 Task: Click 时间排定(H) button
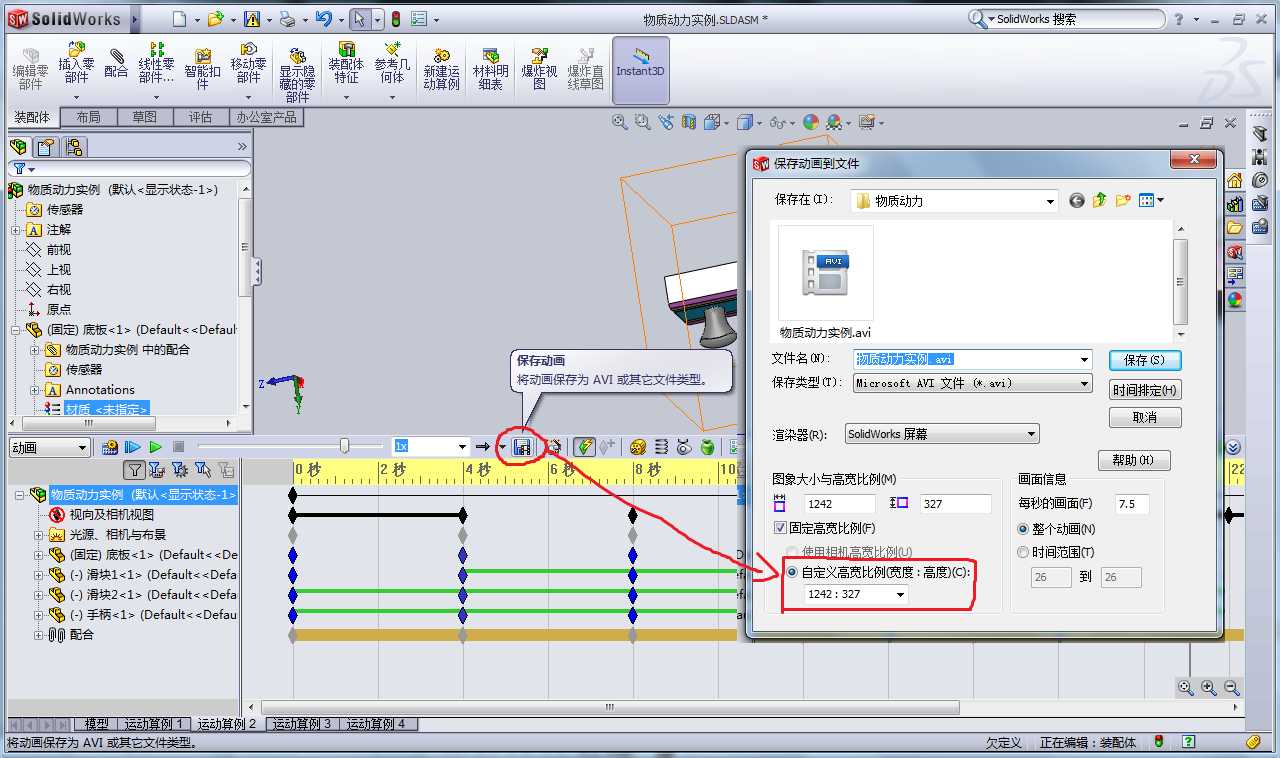coord(1145,389)
